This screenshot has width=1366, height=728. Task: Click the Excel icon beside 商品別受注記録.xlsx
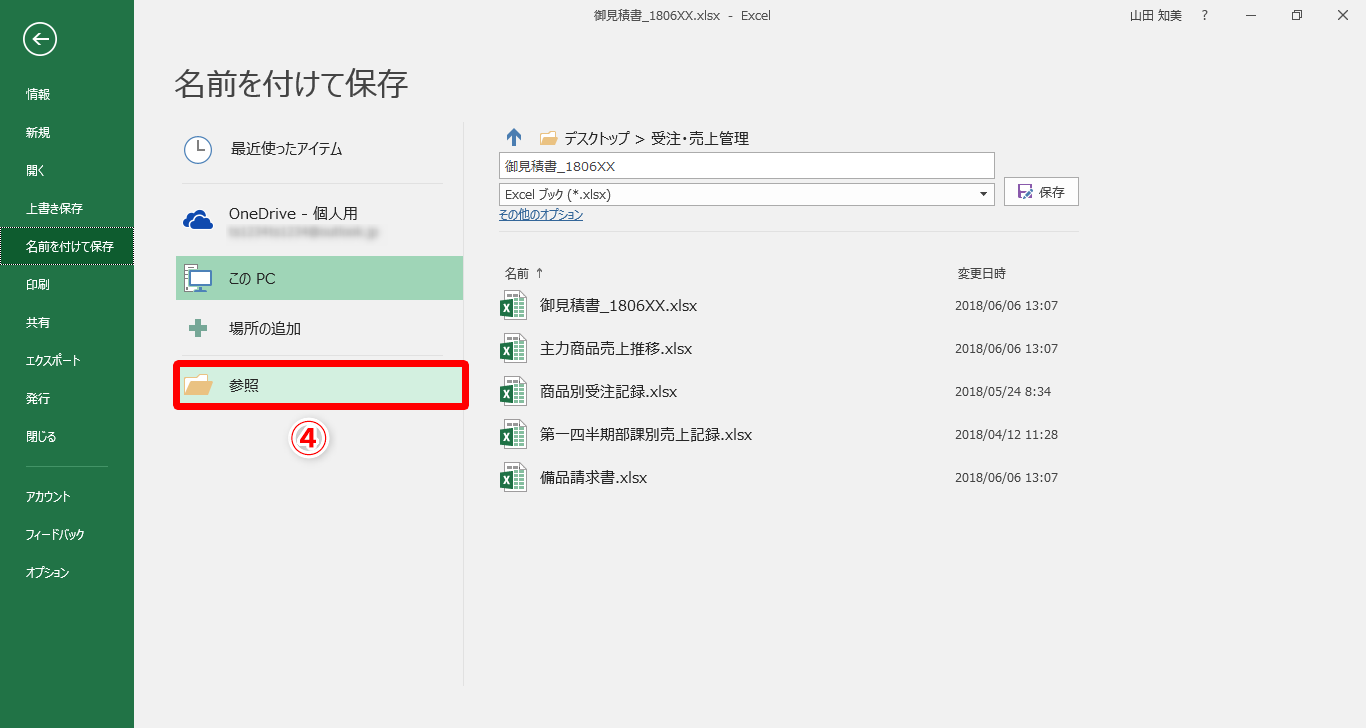click(513, 391)
